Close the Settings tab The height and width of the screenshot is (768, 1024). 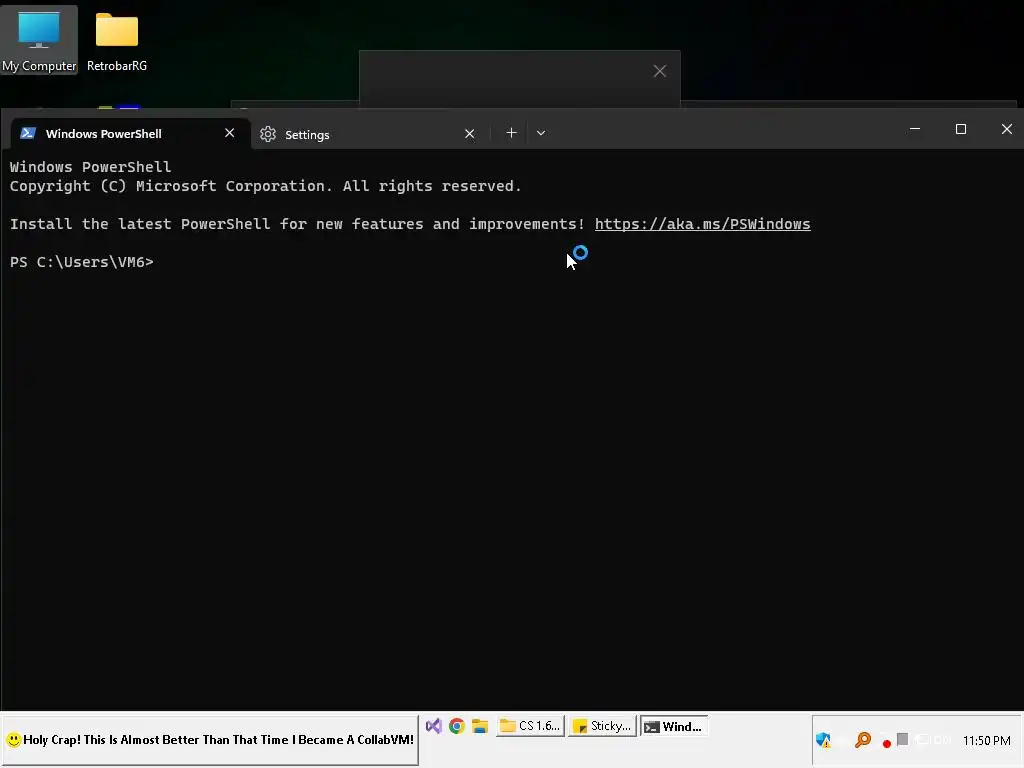pos(470,134)
